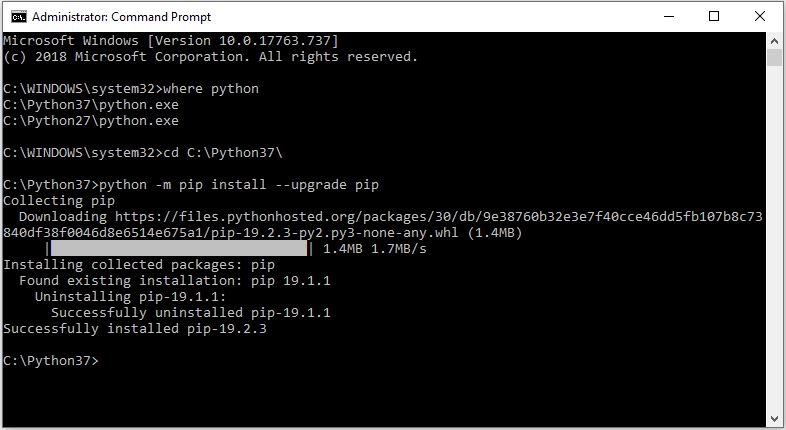This screenshot has width=786, height=430.
Task: Click the vertical scrollbar thumb
Action: (x=774, y=57)
